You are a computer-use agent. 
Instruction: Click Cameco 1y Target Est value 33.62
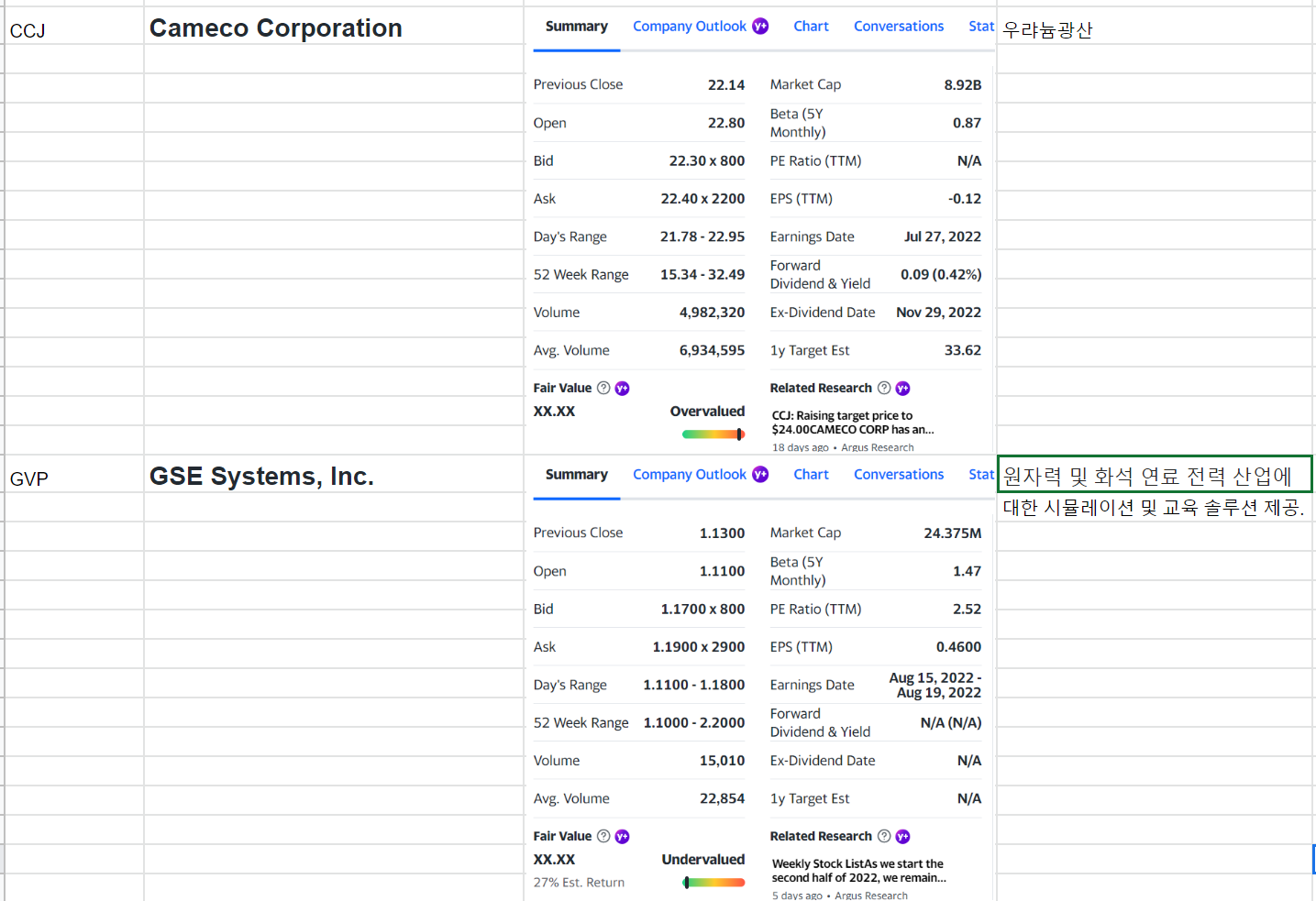tap(963, 350)
